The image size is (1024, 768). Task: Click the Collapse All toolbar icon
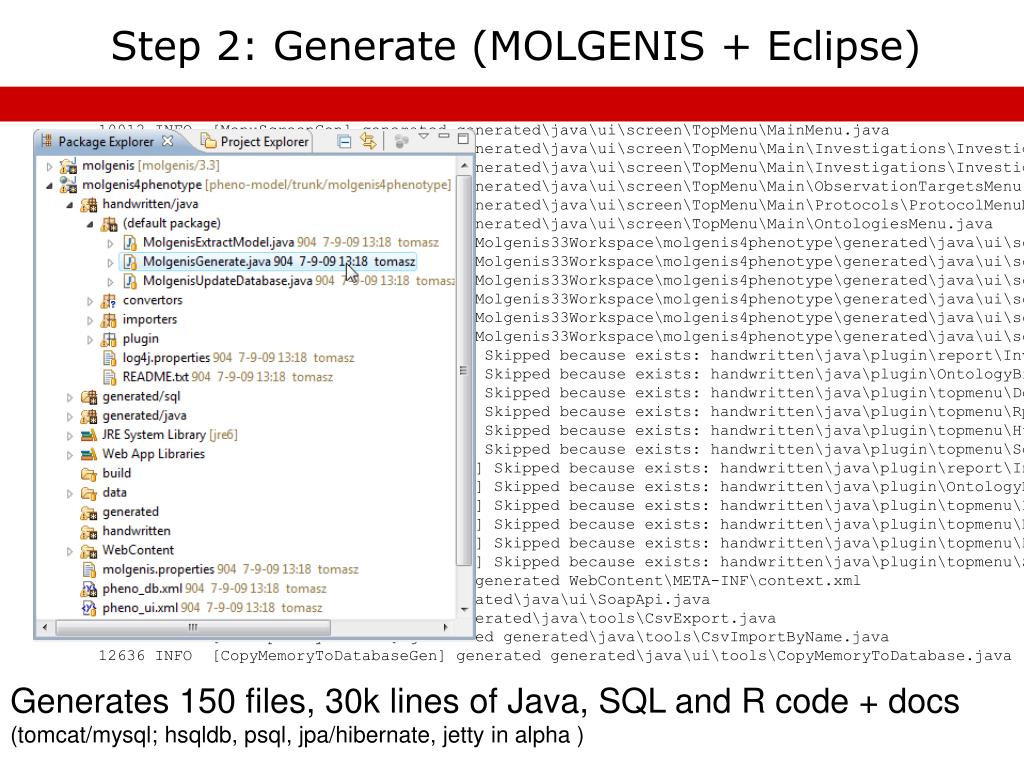tap(344, 141)
